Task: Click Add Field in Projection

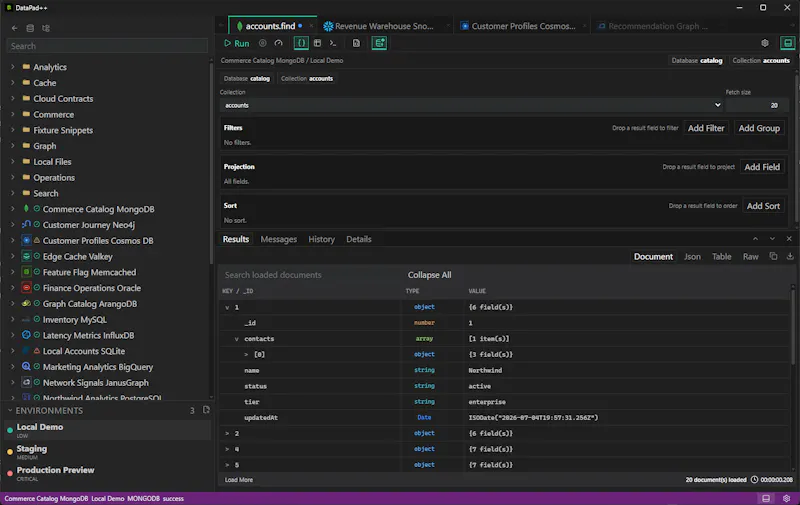Action: point(762,167)
